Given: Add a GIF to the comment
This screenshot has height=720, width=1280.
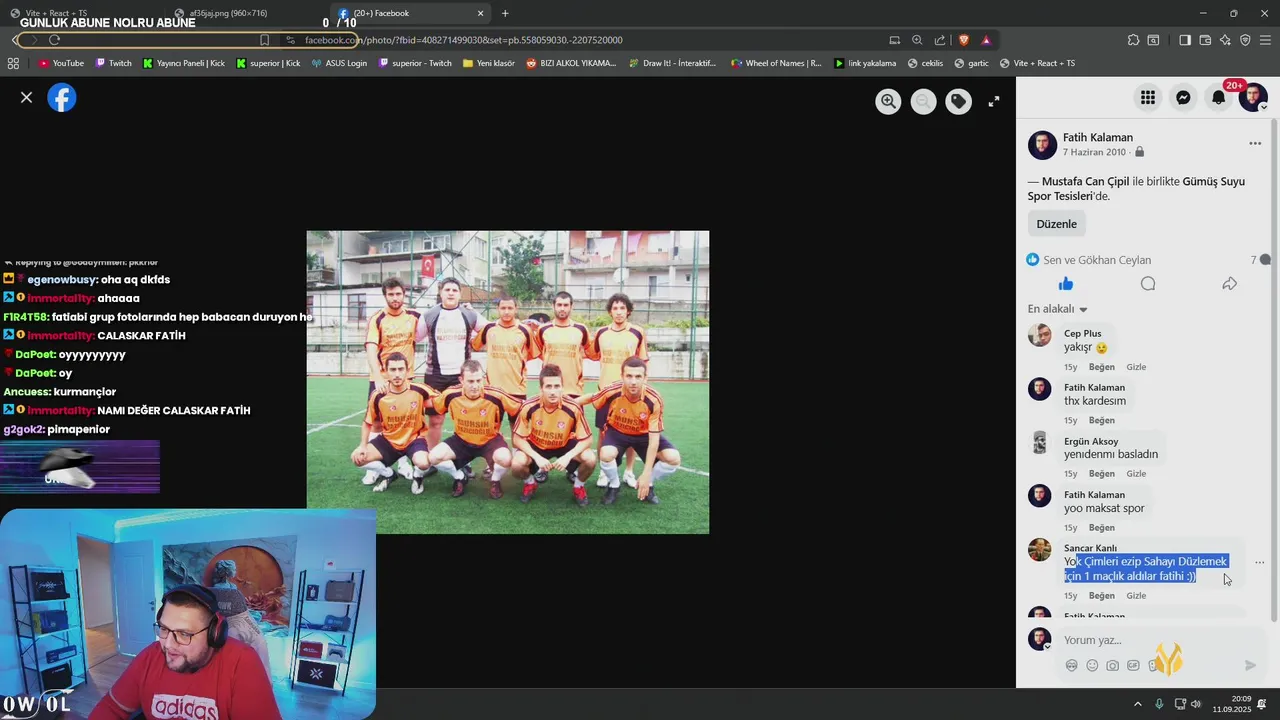Looking at the screenshot, I should (x=1133, y=666).
